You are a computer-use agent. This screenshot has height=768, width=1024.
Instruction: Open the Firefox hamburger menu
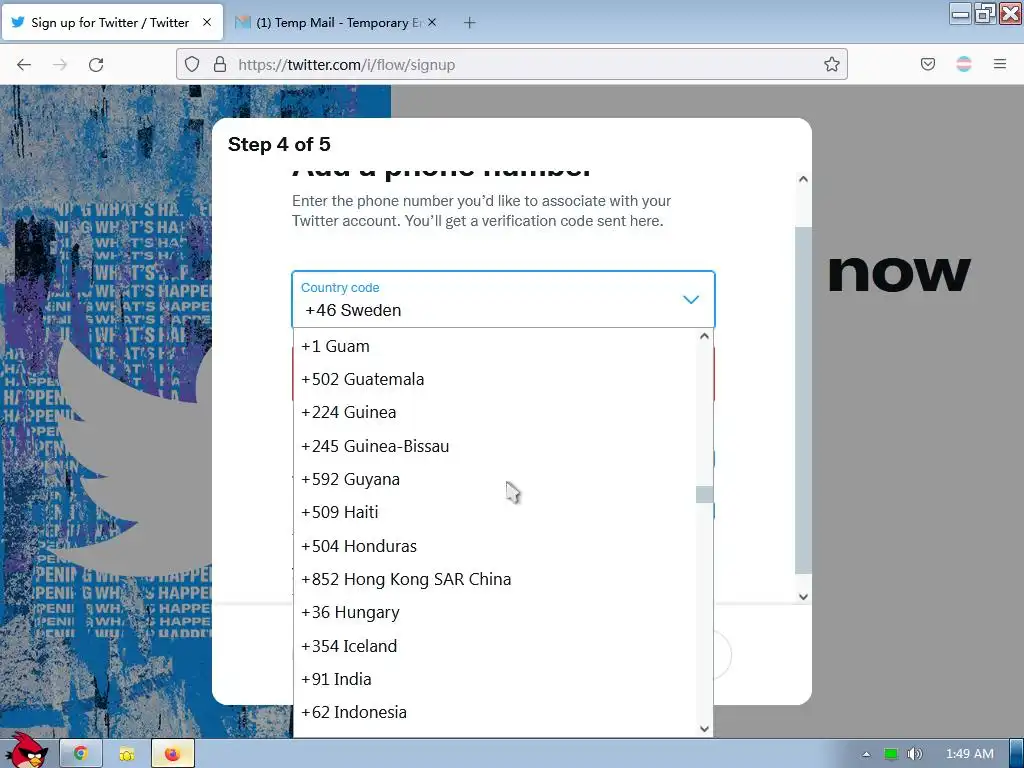click(1000, 64)
